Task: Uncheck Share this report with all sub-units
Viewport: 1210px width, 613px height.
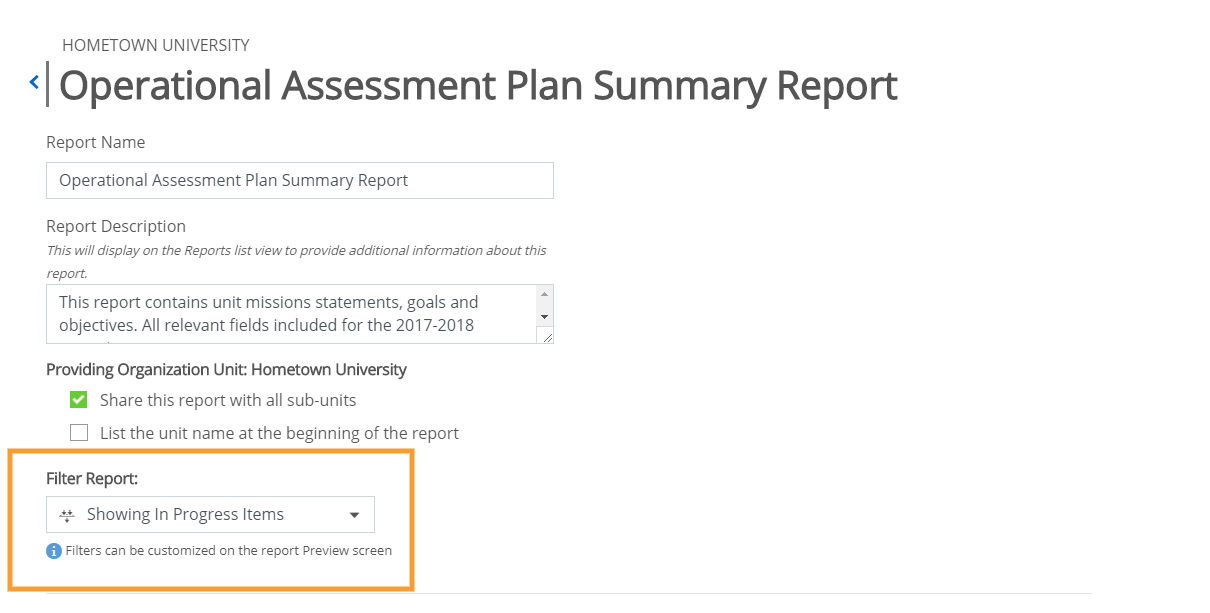Action: point(79,400)
